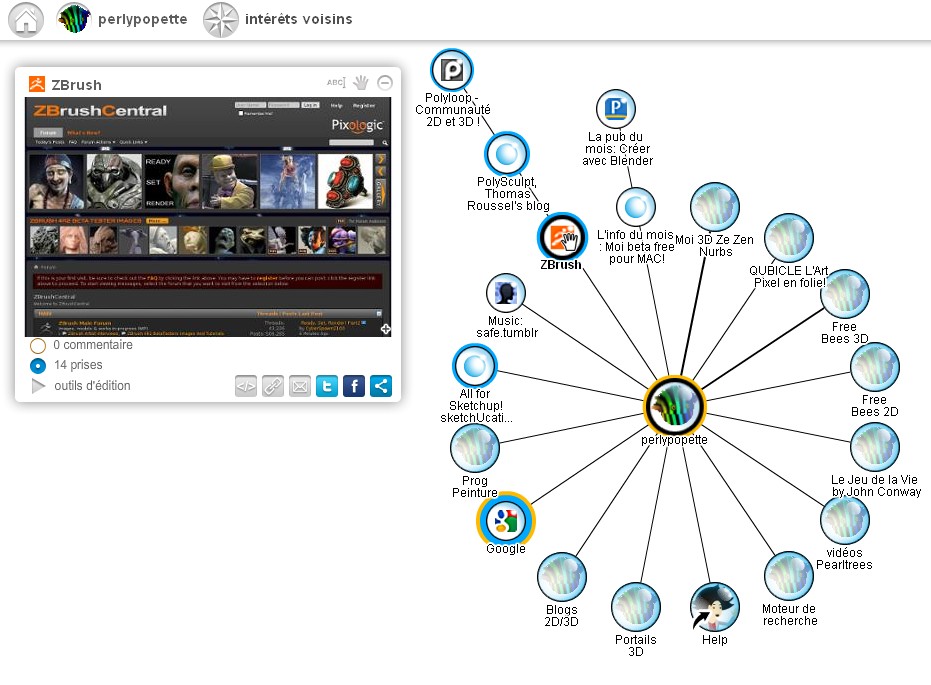Open the Prog Peinture pearltree

point(474,448)
